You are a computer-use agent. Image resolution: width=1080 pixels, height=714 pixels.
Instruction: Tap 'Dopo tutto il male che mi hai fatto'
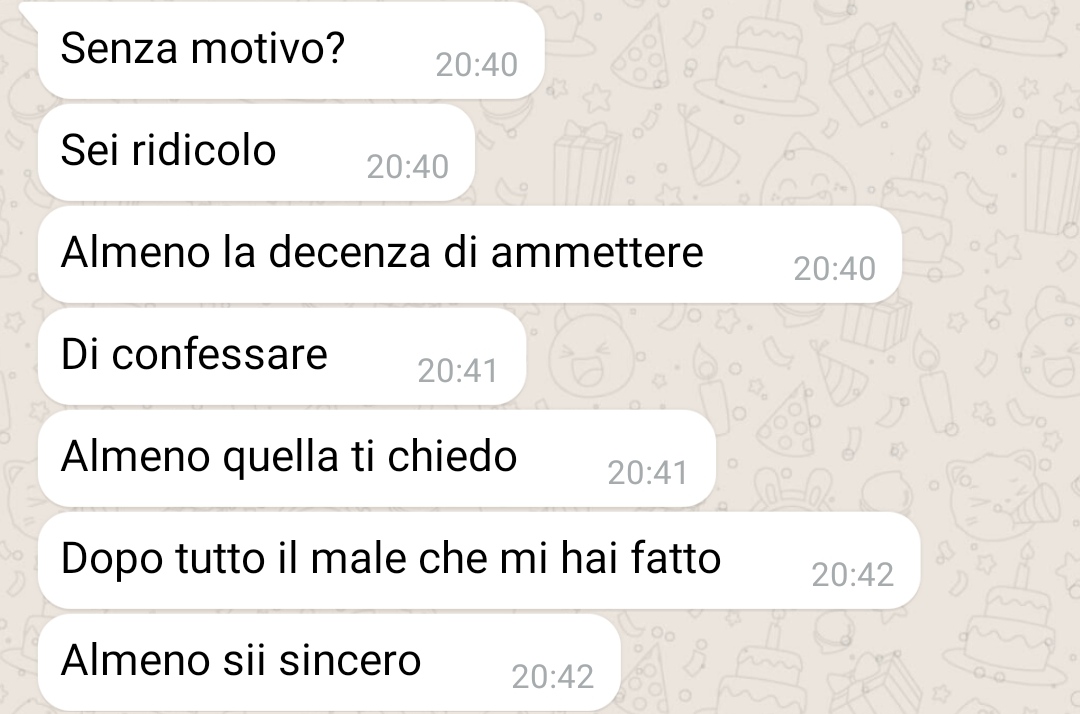pos(479,560)
